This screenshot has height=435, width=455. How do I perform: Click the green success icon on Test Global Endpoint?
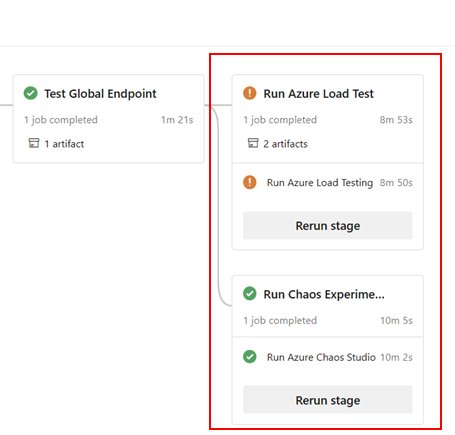(31, 93)
